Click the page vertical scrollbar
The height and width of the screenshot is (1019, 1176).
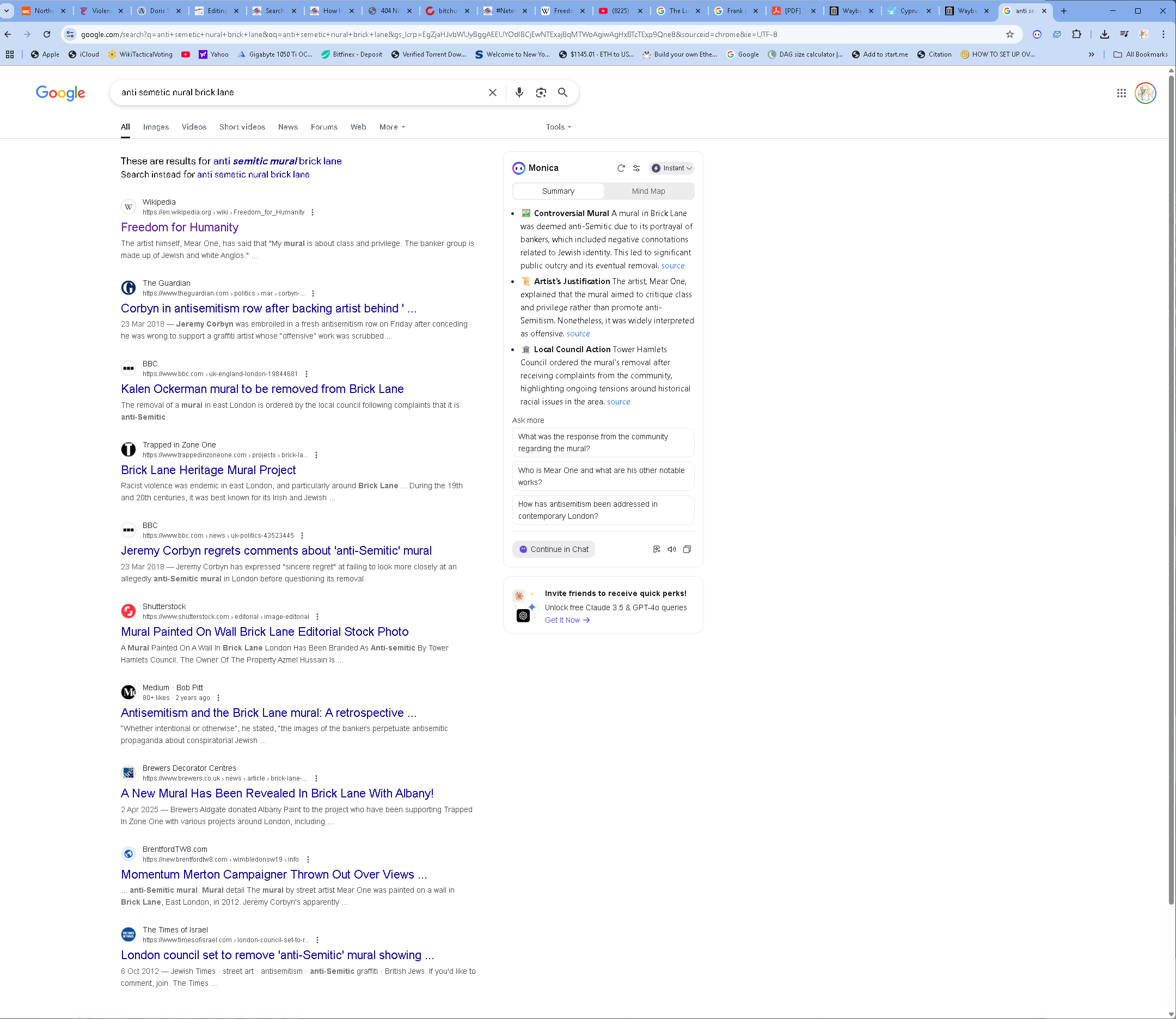(x=1171, y=489)
